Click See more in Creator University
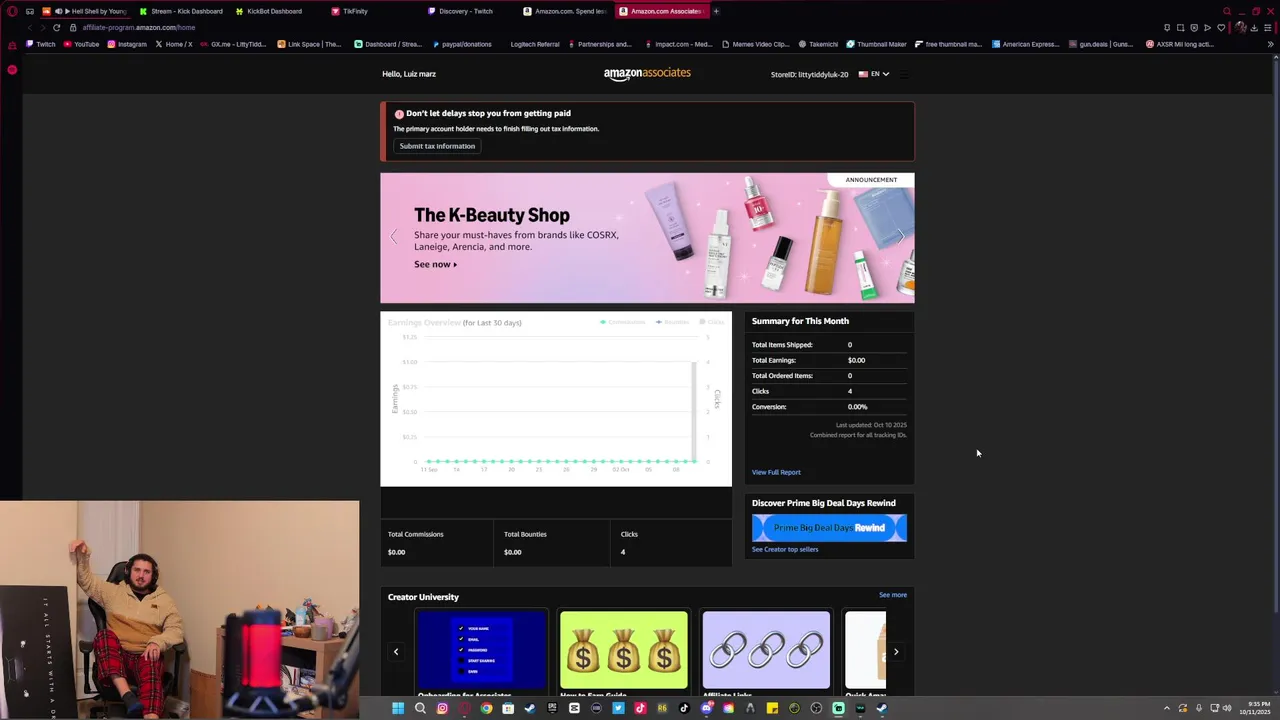The image size is (1280, 720). [893, 595]
